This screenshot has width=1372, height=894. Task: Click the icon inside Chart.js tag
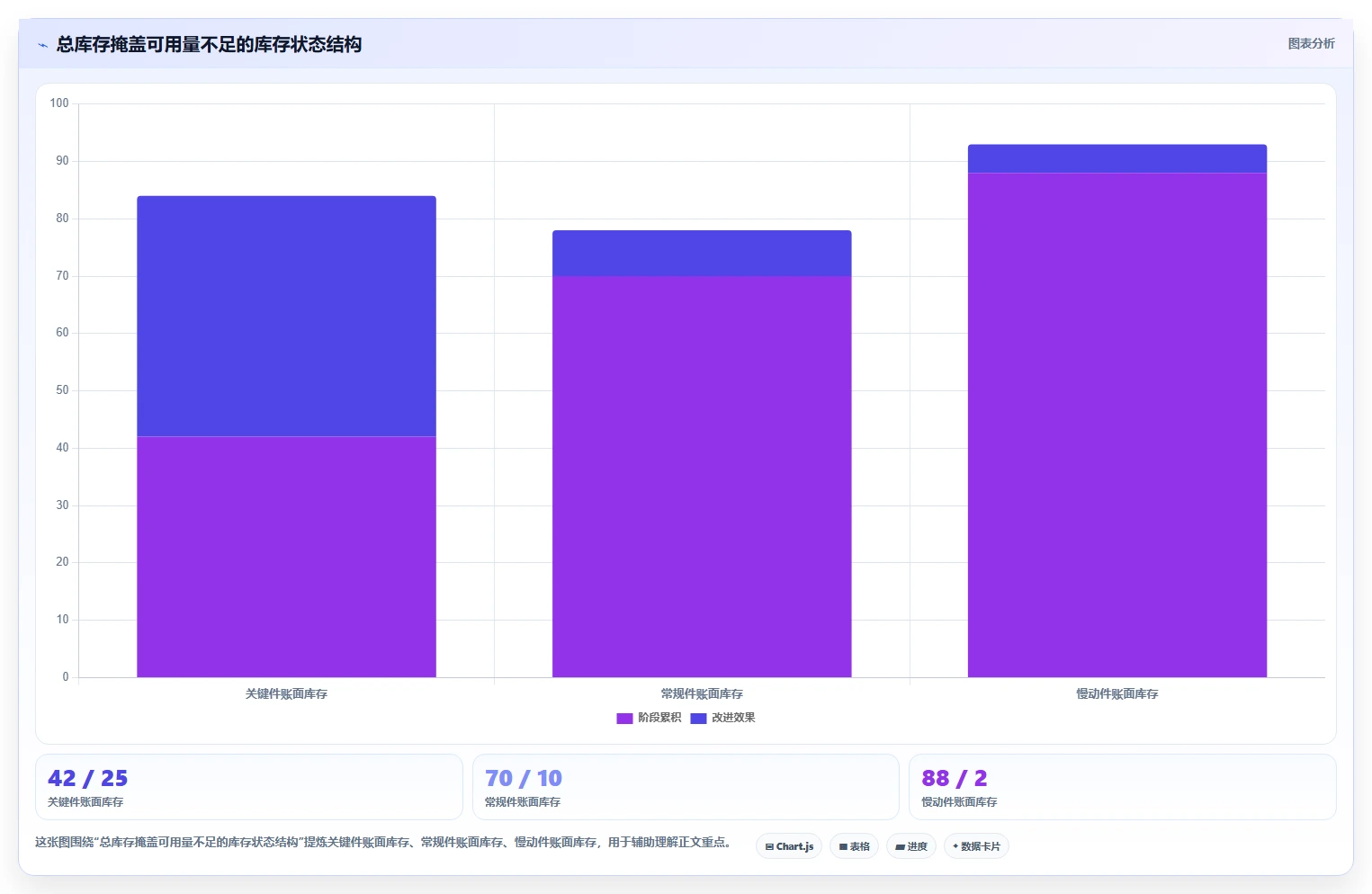pos(769,846)
